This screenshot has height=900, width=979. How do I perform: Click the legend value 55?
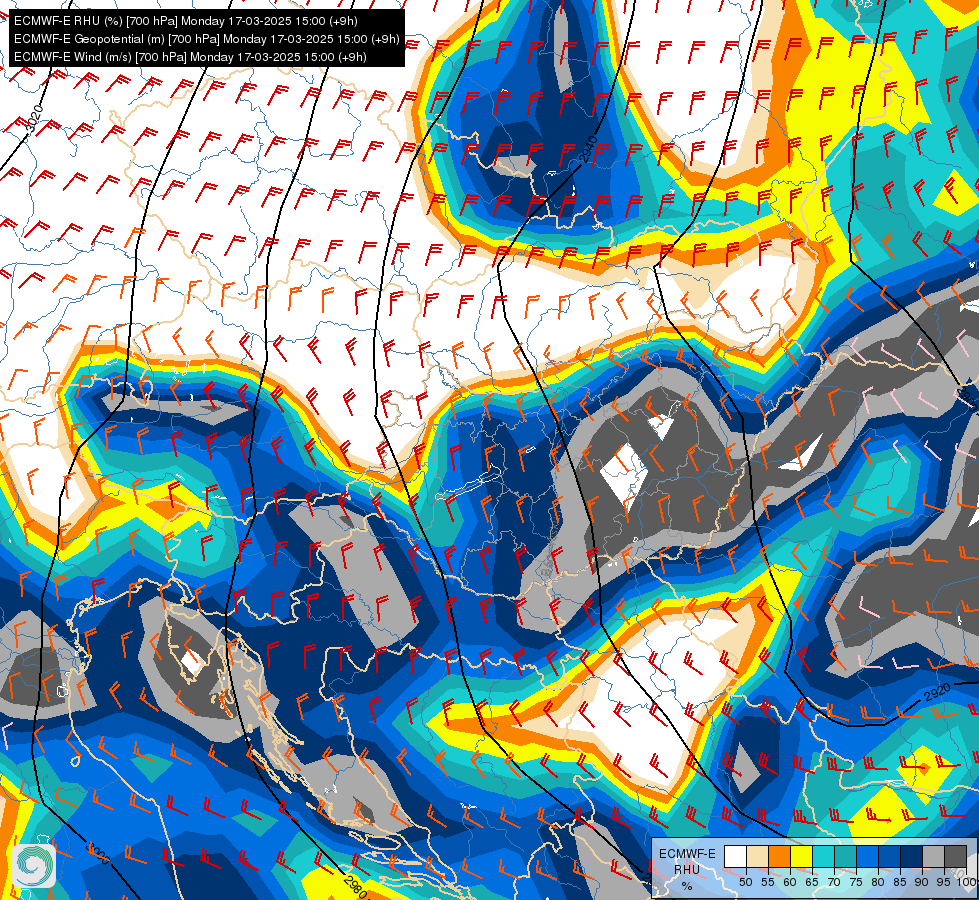[768, 882]
